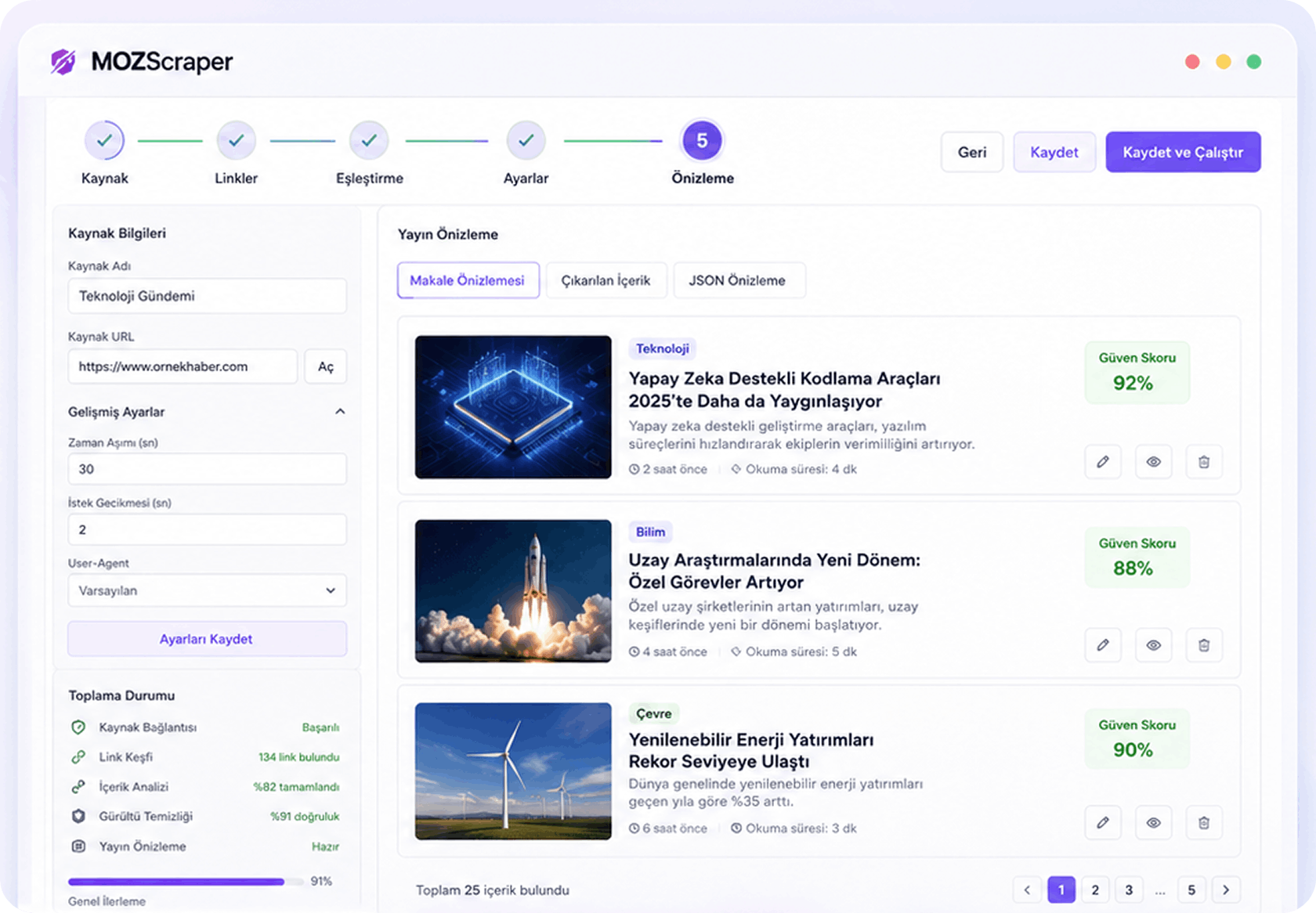Open the source URL with Aç button

[x=326, y=366]
